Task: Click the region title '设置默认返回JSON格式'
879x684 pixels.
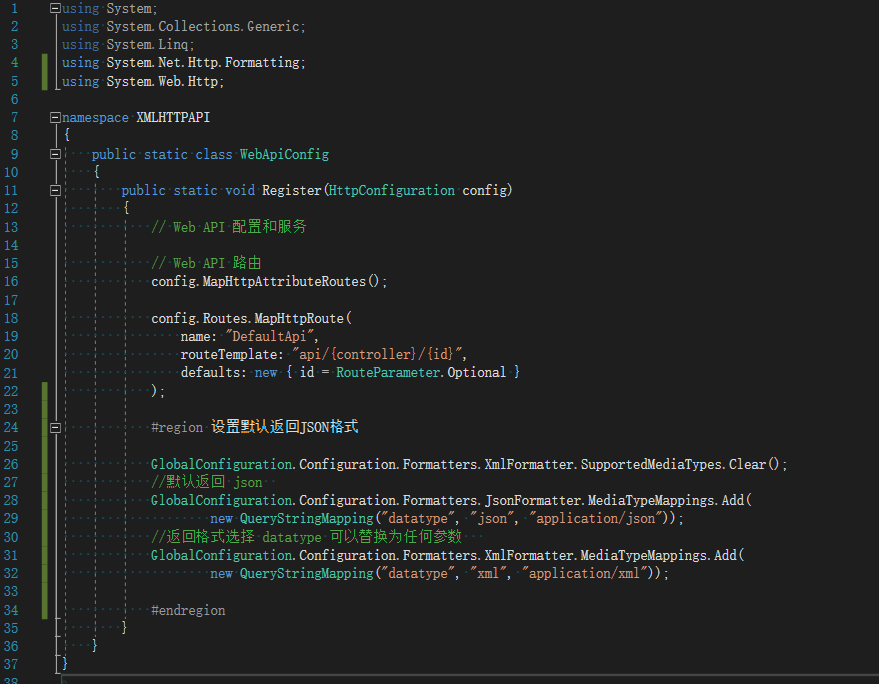Action: pos(285,427)
